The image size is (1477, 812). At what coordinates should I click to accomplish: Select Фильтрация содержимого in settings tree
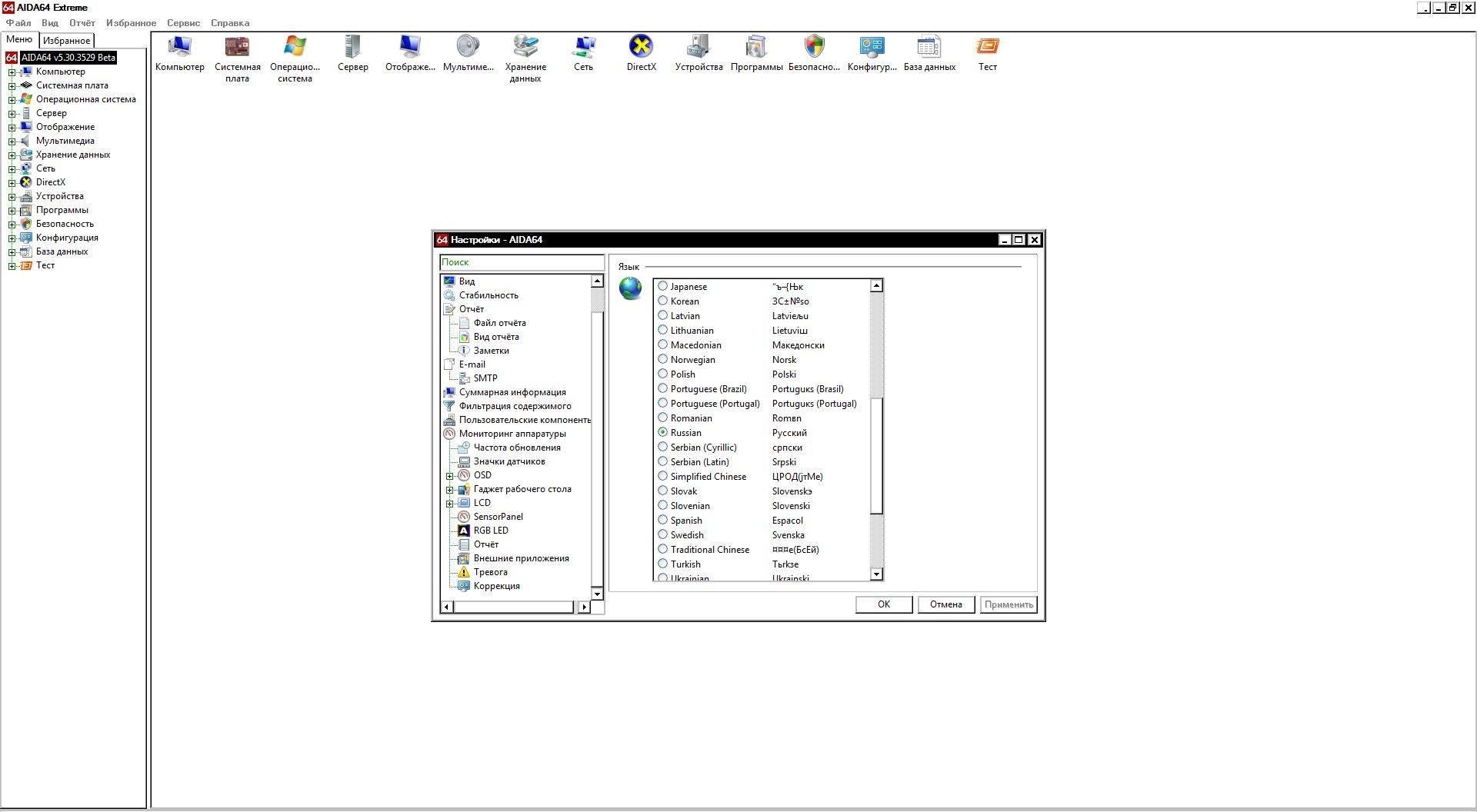[x=515, y=406]
